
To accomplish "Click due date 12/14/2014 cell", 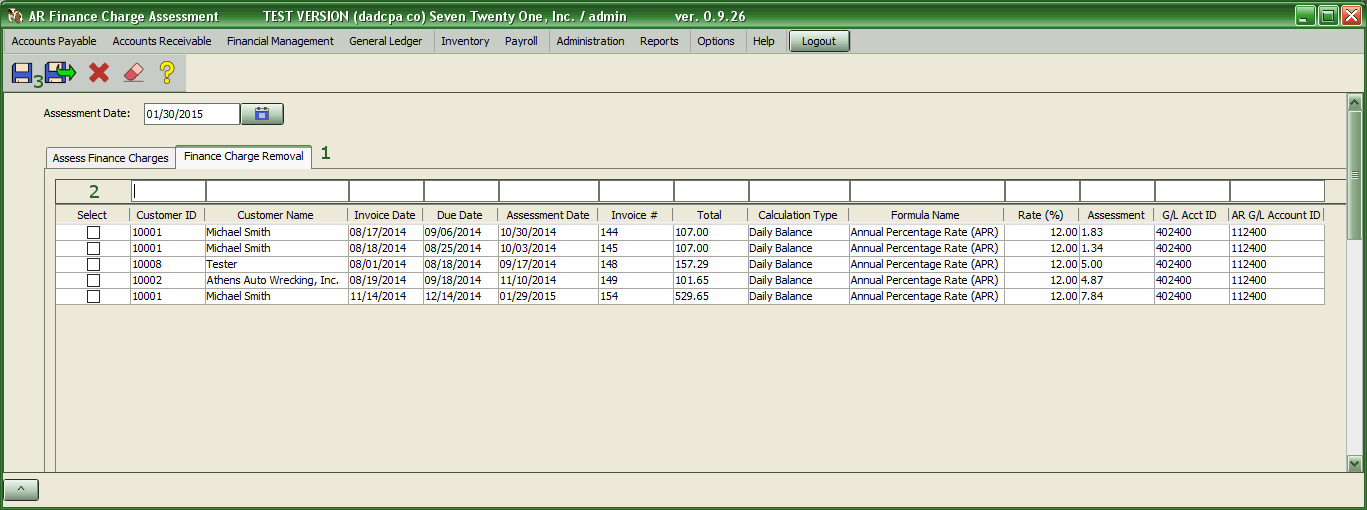I will tap(460, 296).
